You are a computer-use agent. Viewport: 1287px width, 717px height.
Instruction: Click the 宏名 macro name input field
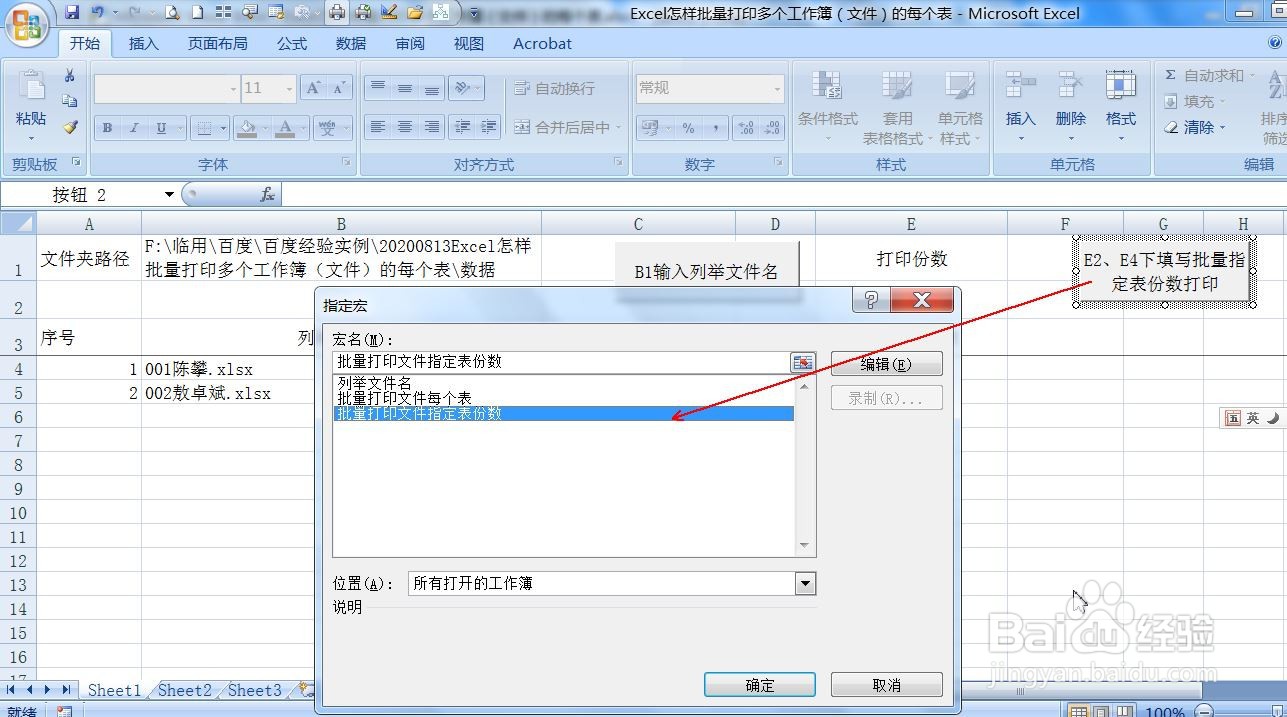[x=562, y=362]
